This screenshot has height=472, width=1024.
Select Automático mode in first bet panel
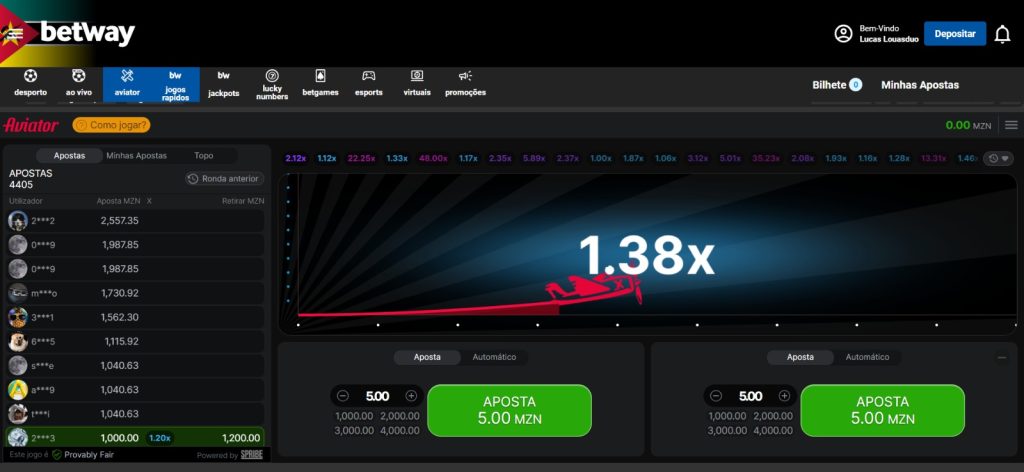coord(494,357)
